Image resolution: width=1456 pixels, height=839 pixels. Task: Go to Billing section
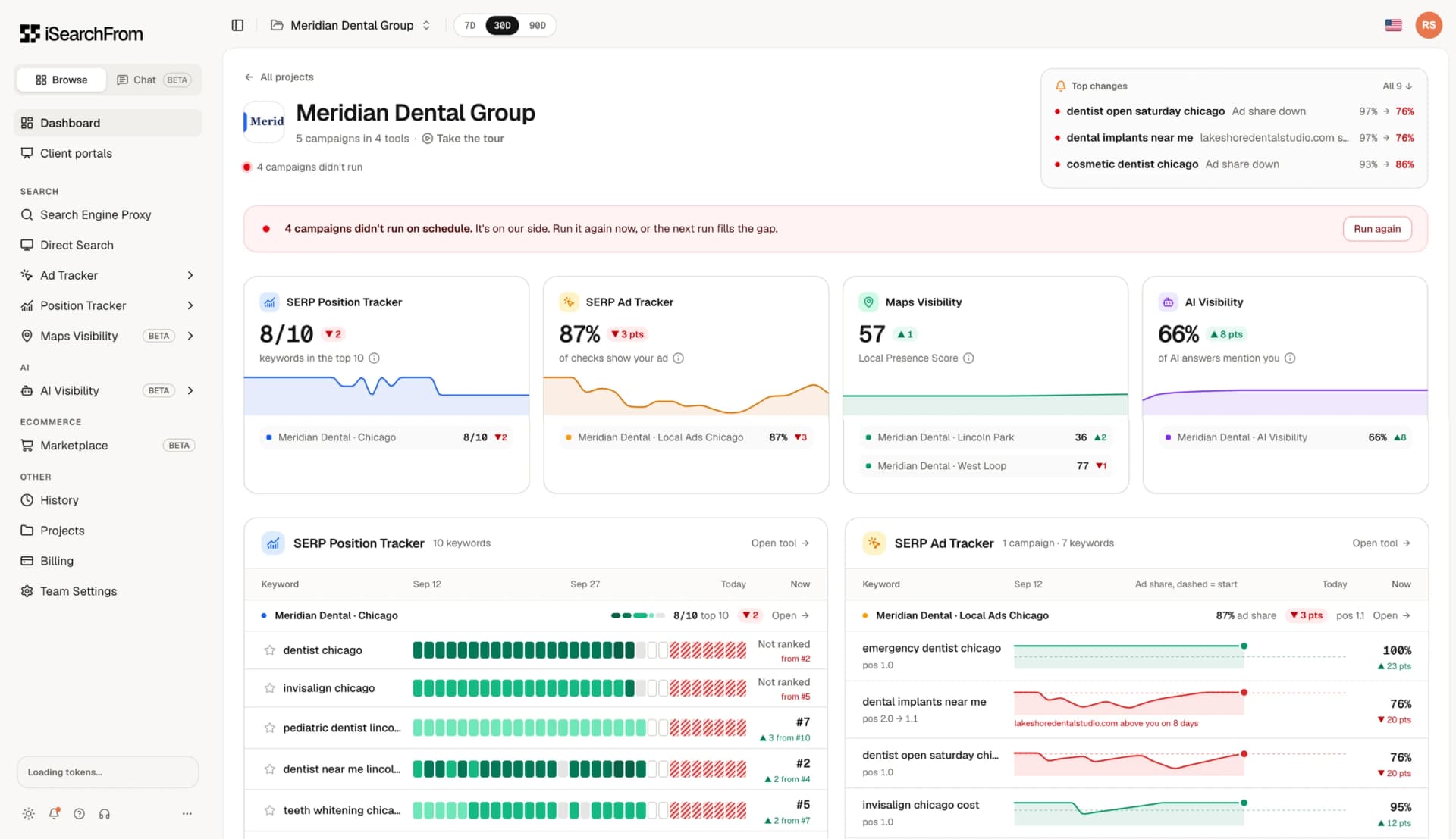click(x=108, y=561)
